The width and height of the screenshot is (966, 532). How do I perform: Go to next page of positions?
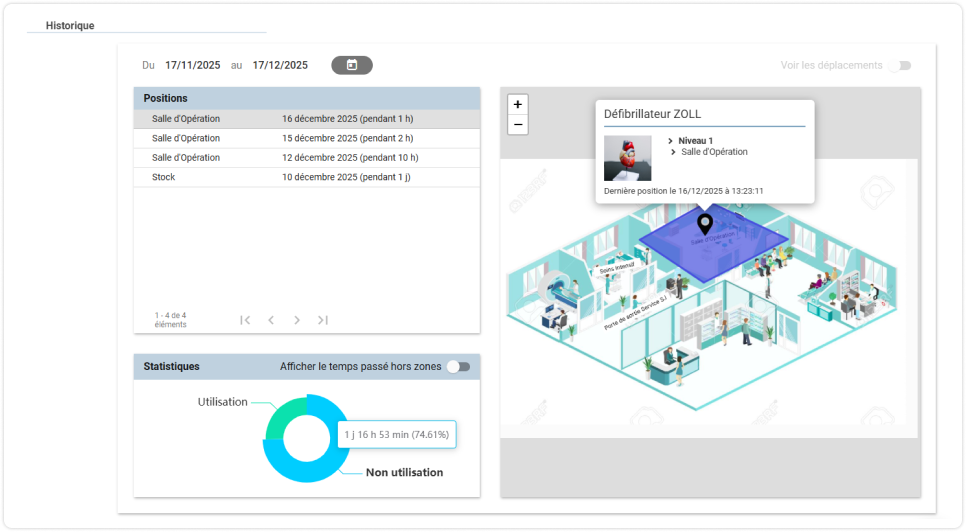click(297, 320)
